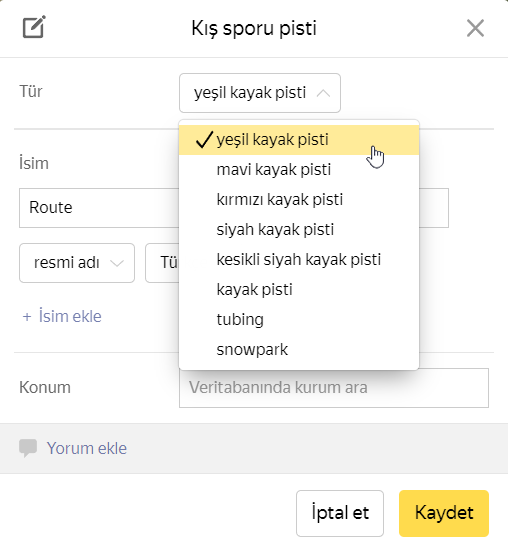Open the resmi adı dropdown
508x550 pixels.
pyautogui.click(x=77, y=263)
